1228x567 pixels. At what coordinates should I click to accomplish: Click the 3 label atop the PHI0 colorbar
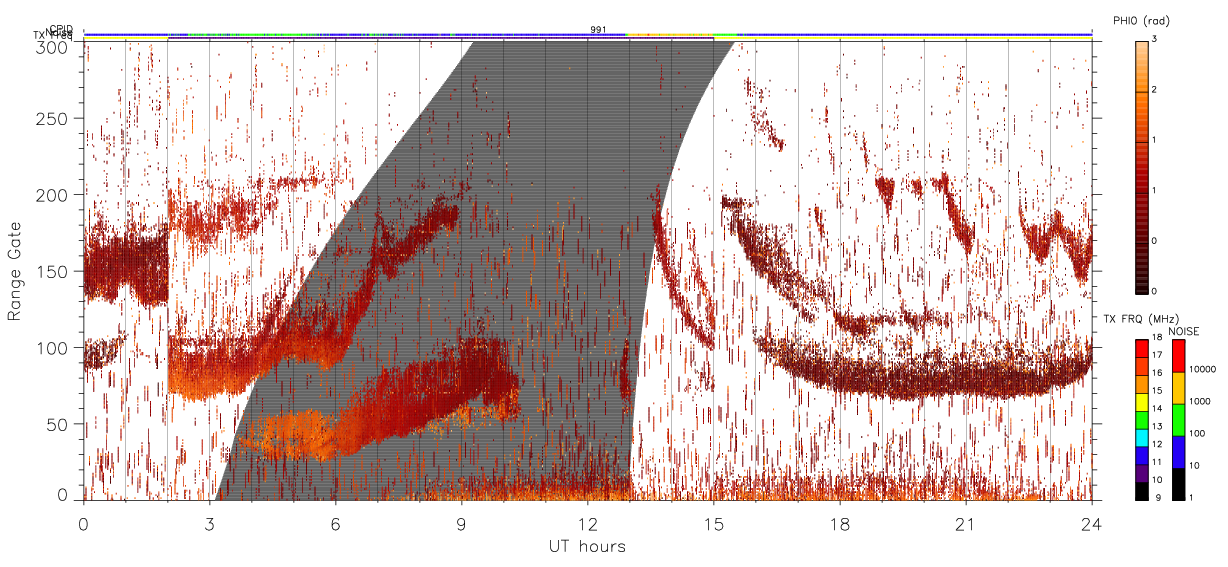[1154, 40]
